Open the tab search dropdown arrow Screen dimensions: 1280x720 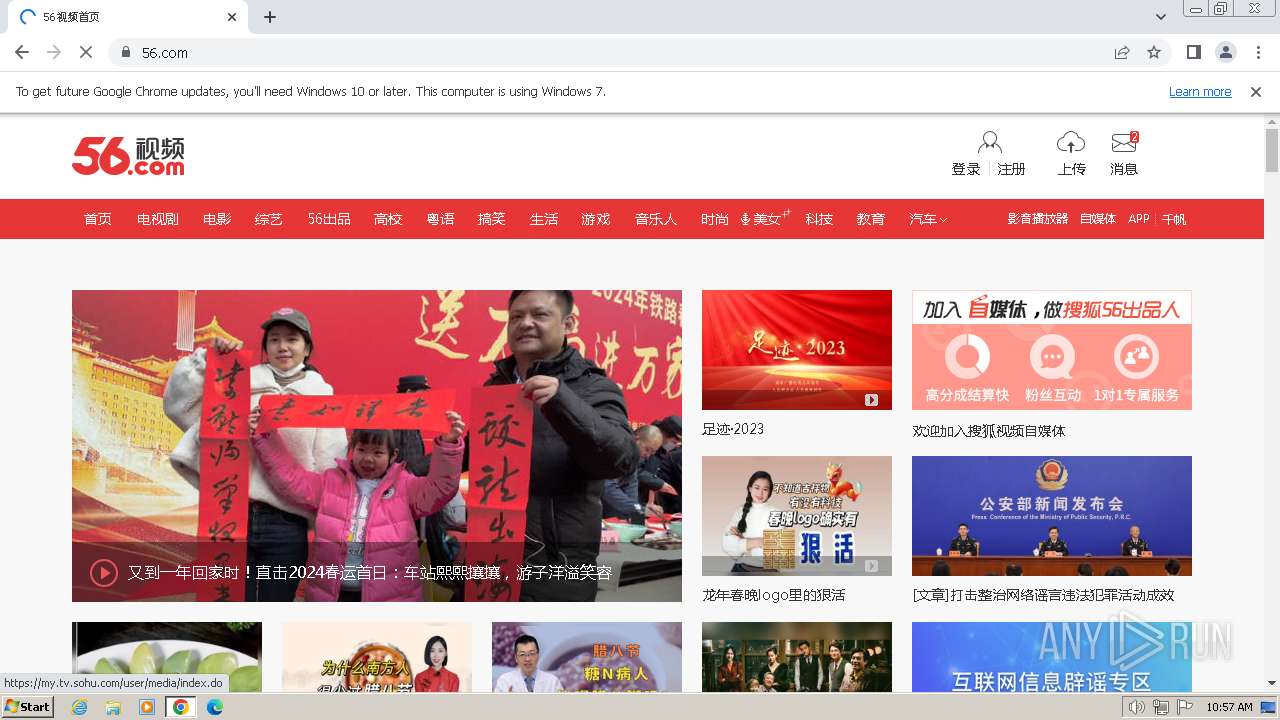(1161, 17)
